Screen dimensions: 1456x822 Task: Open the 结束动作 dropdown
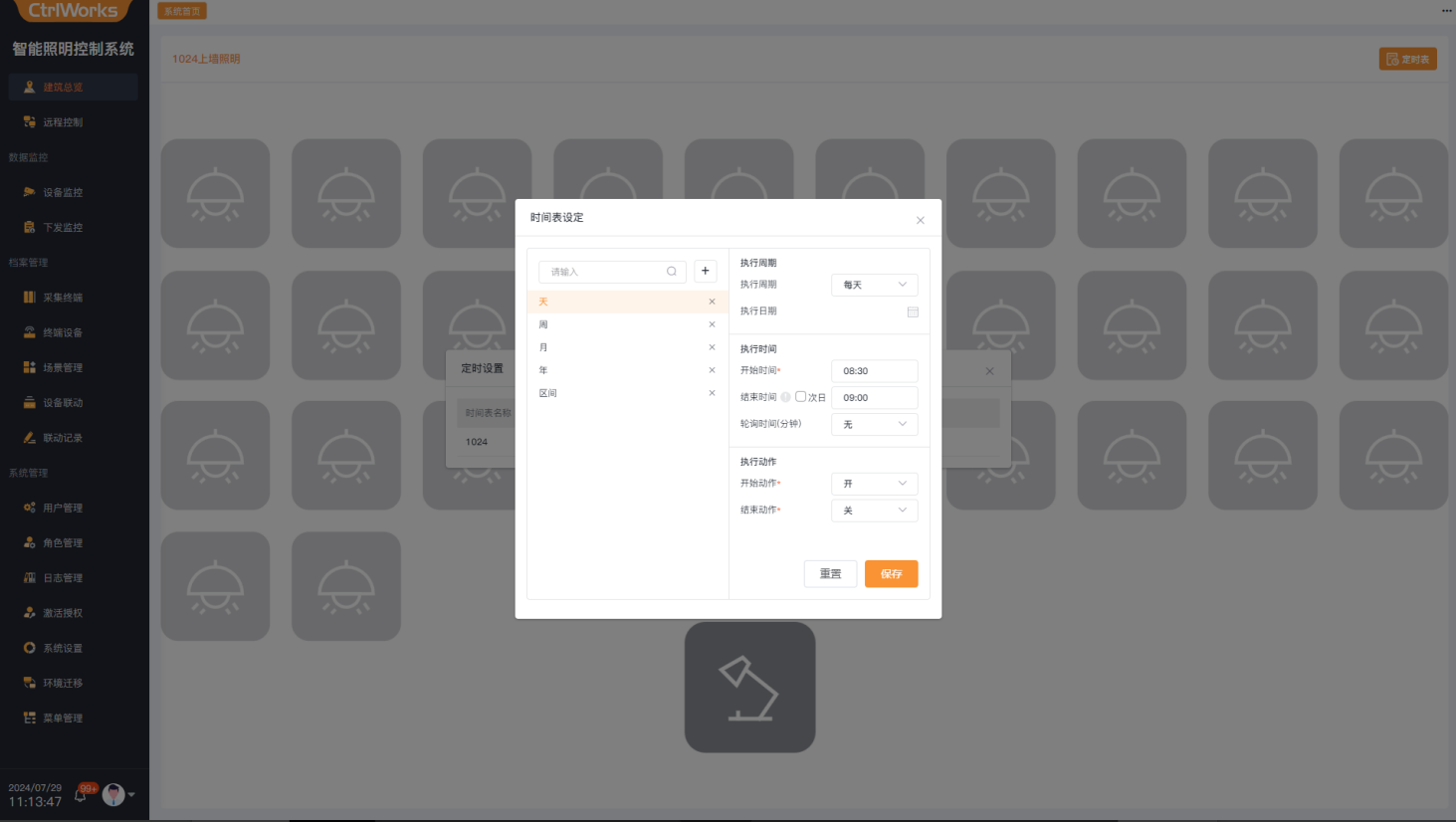tap(874, 511)
